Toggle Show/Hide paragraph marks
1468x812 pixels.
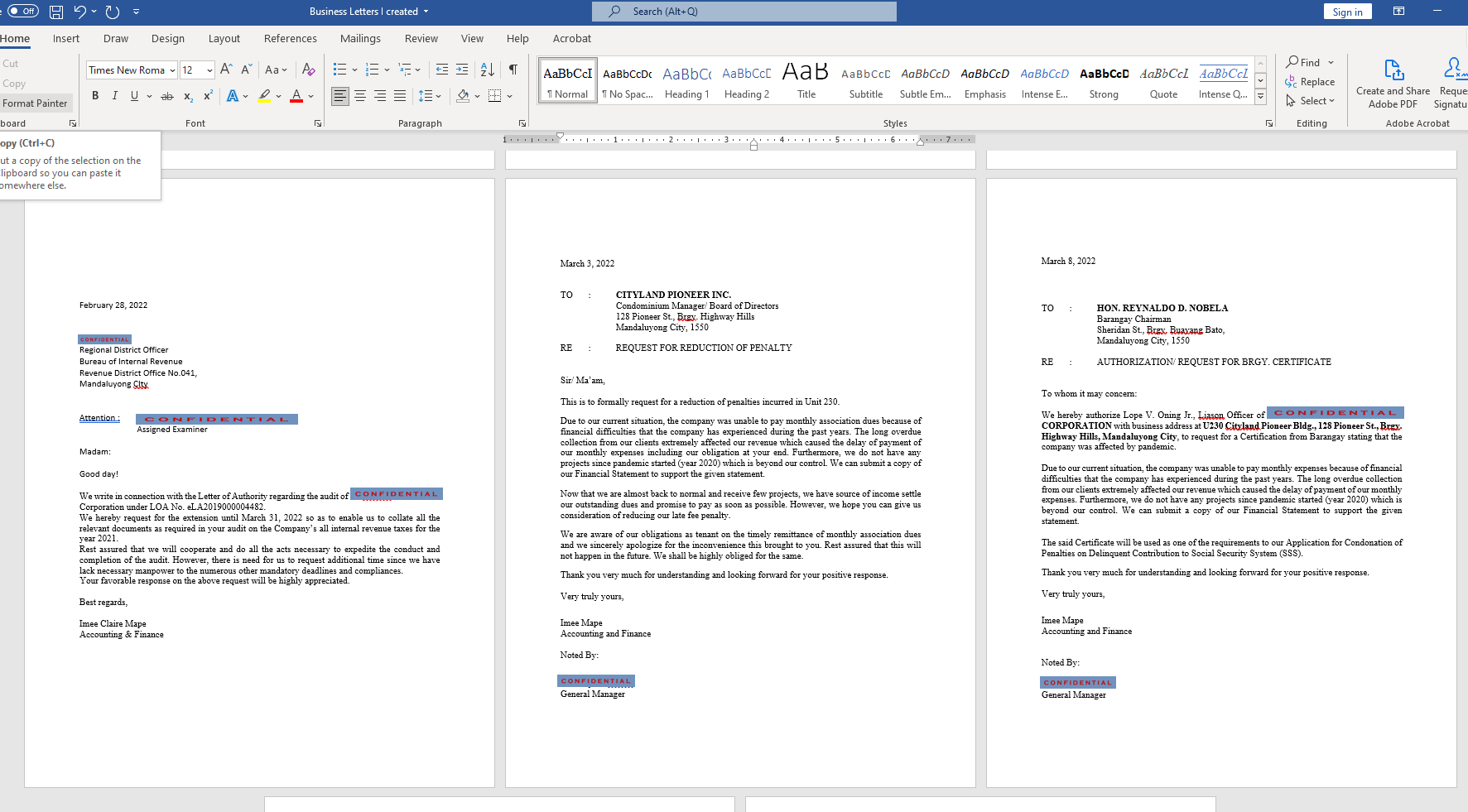coord(513,70)
